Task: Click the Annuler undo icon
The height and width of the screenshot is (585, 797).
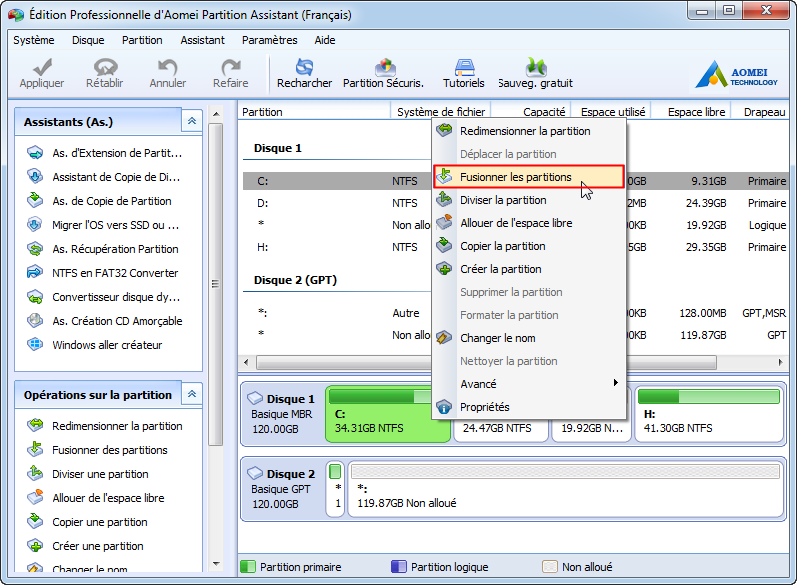Action: tap(167, 68)
